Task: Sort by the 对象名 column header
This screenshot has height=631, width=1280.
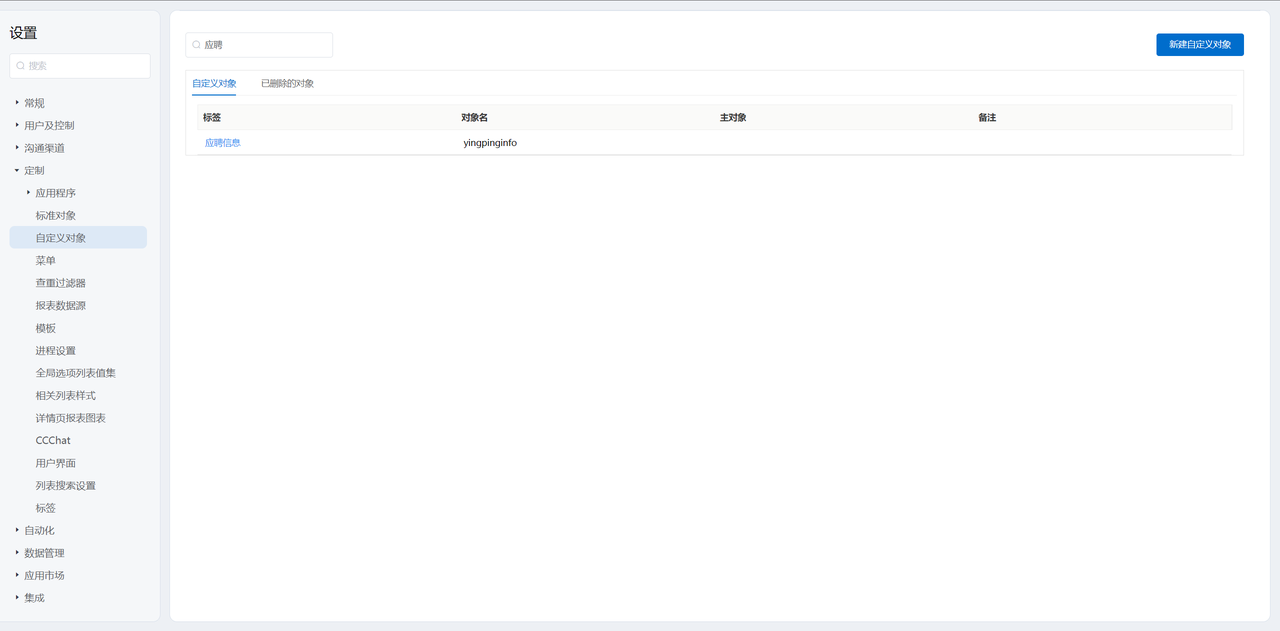Action: 474,118
